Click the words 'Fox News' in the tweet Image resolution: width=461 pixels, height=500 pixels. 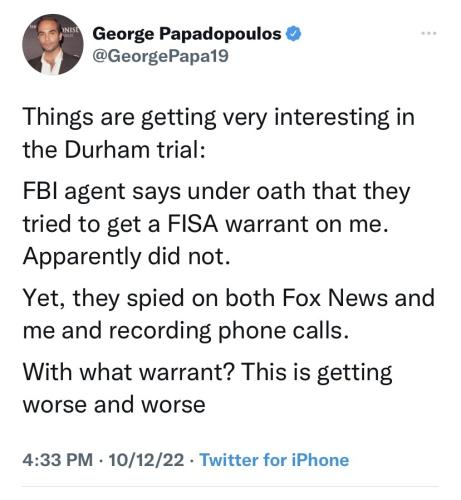point(335,297)
